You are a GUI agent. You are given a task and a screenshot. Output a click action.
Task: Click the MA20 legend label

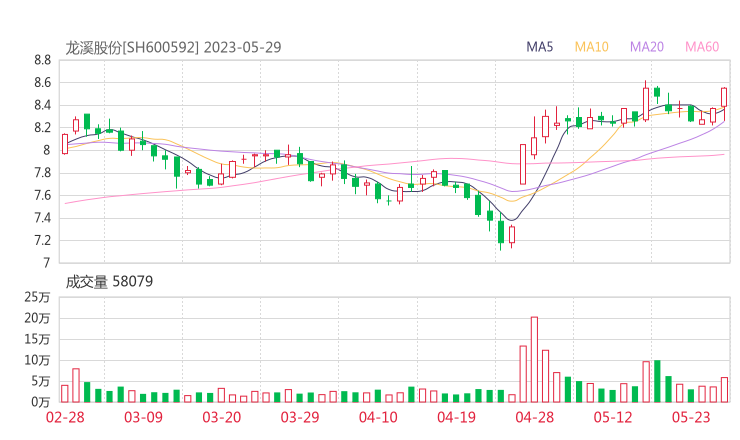(647, 47)
